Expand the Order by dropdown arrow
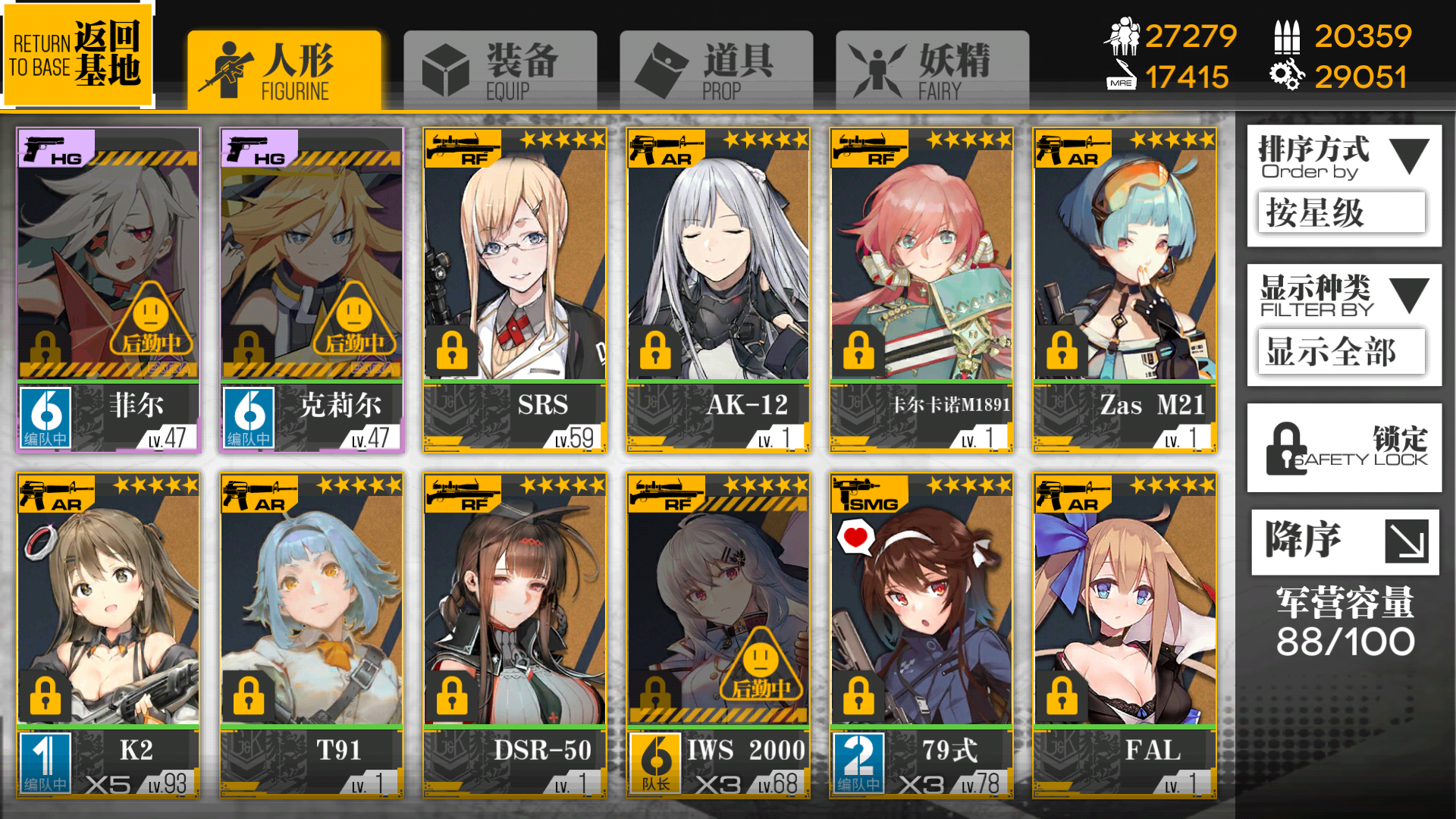This screenshot has width=1456, height=819. click(1410, 156)
